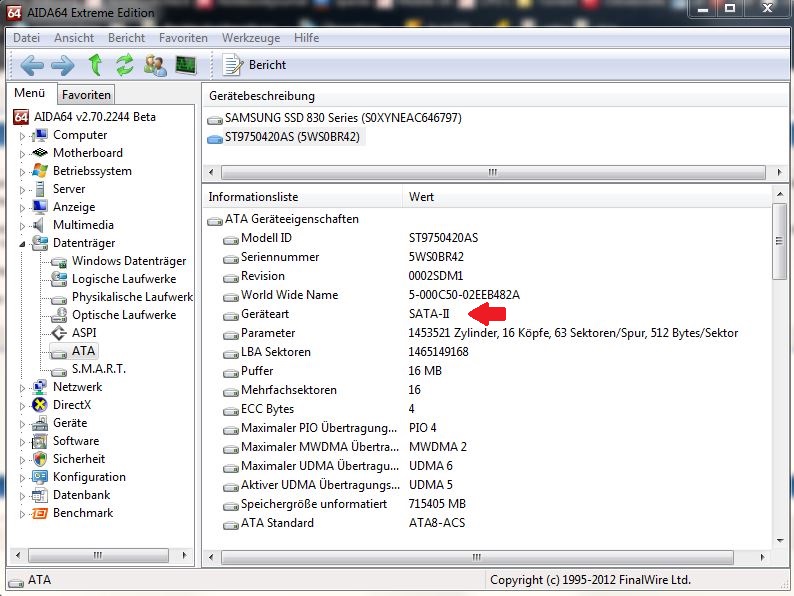Expand the Anzeige tree node
This screenshot has width=794, height=596.
pyautogui.click(x=22, y=208)
